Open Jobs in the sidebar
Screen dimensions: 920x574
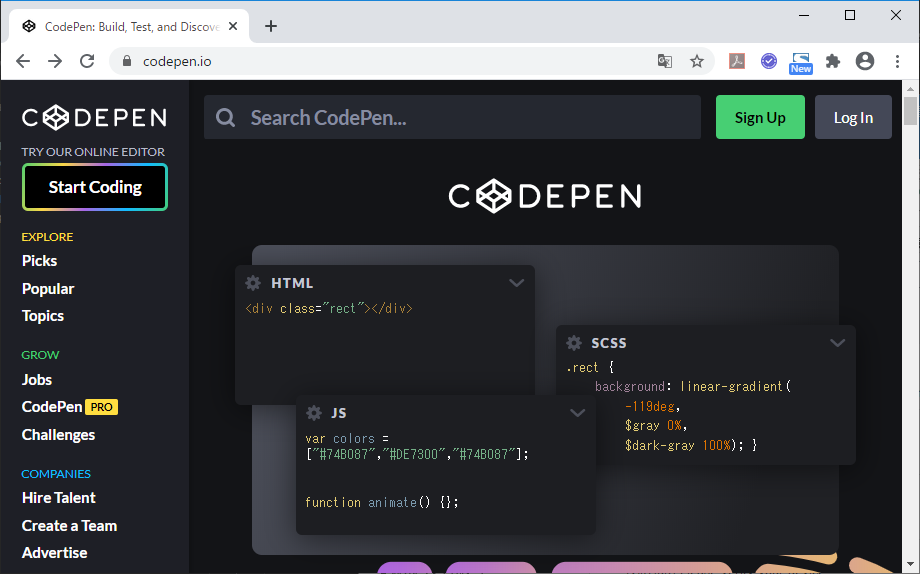(37, 380)
